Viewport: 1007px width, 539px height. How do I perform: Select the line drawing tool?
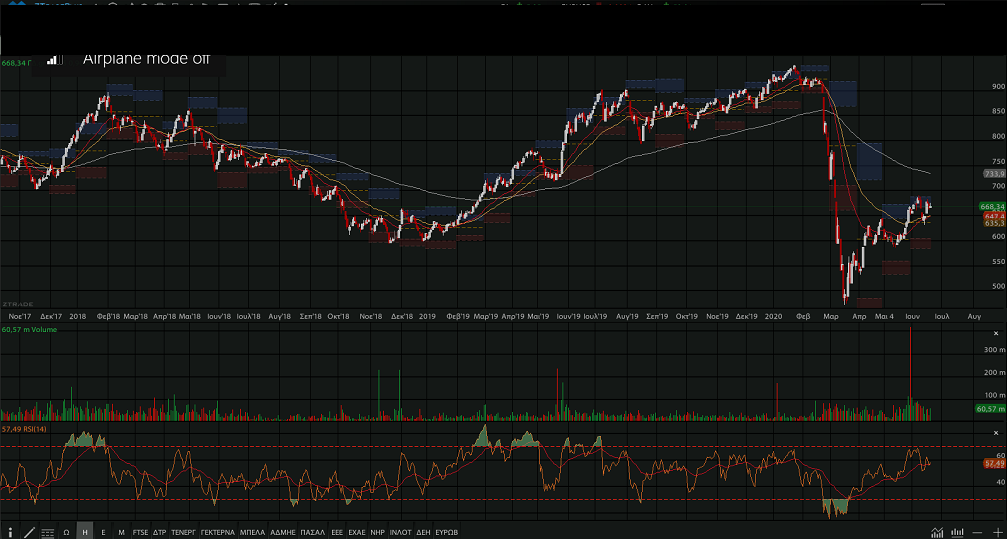pyautogui.click(x=29, y=532)
